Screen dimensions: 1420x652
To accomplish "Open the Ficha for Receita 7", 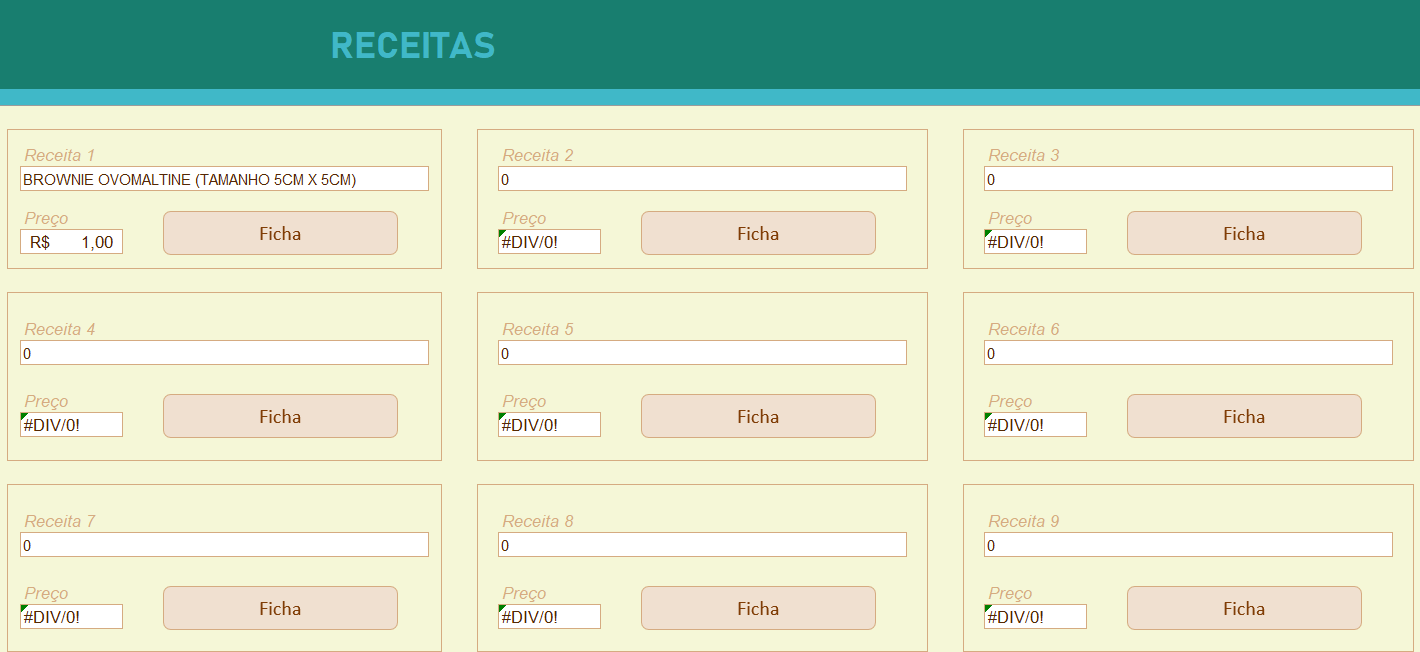I will point(280,608).
